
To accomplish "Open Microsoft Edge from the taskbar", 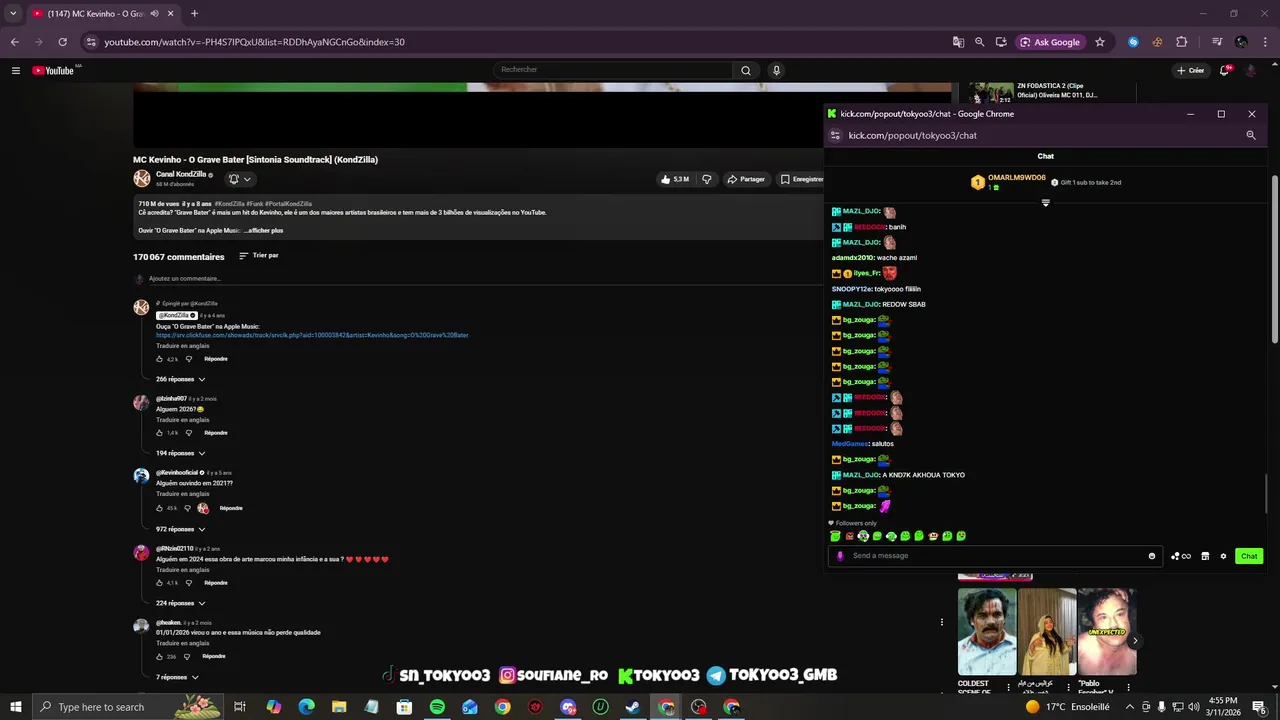I will pyautogui.click(x=306, y=707).
